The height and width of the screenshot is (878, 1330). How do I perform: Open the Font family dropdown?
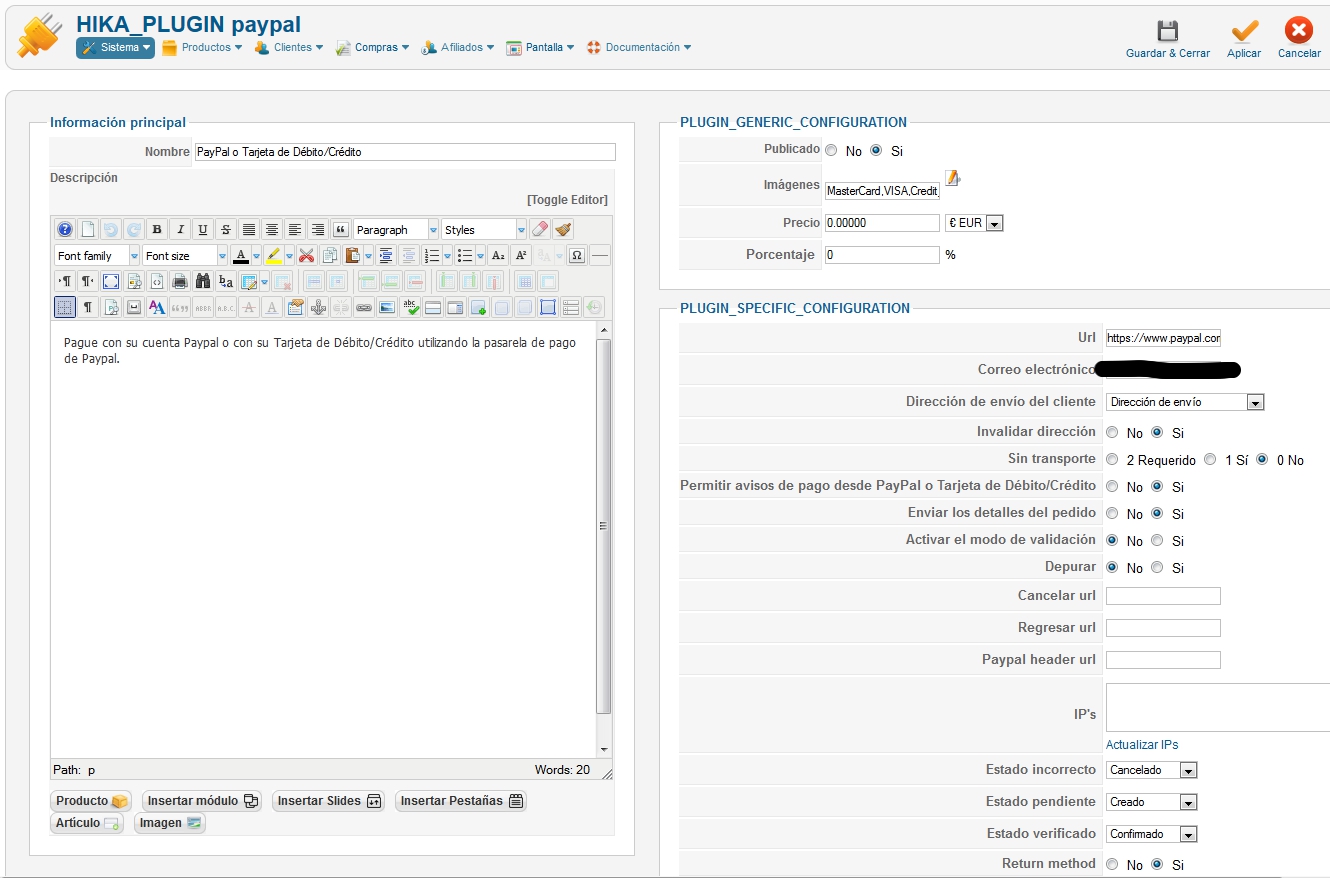[x=97, y=255]
